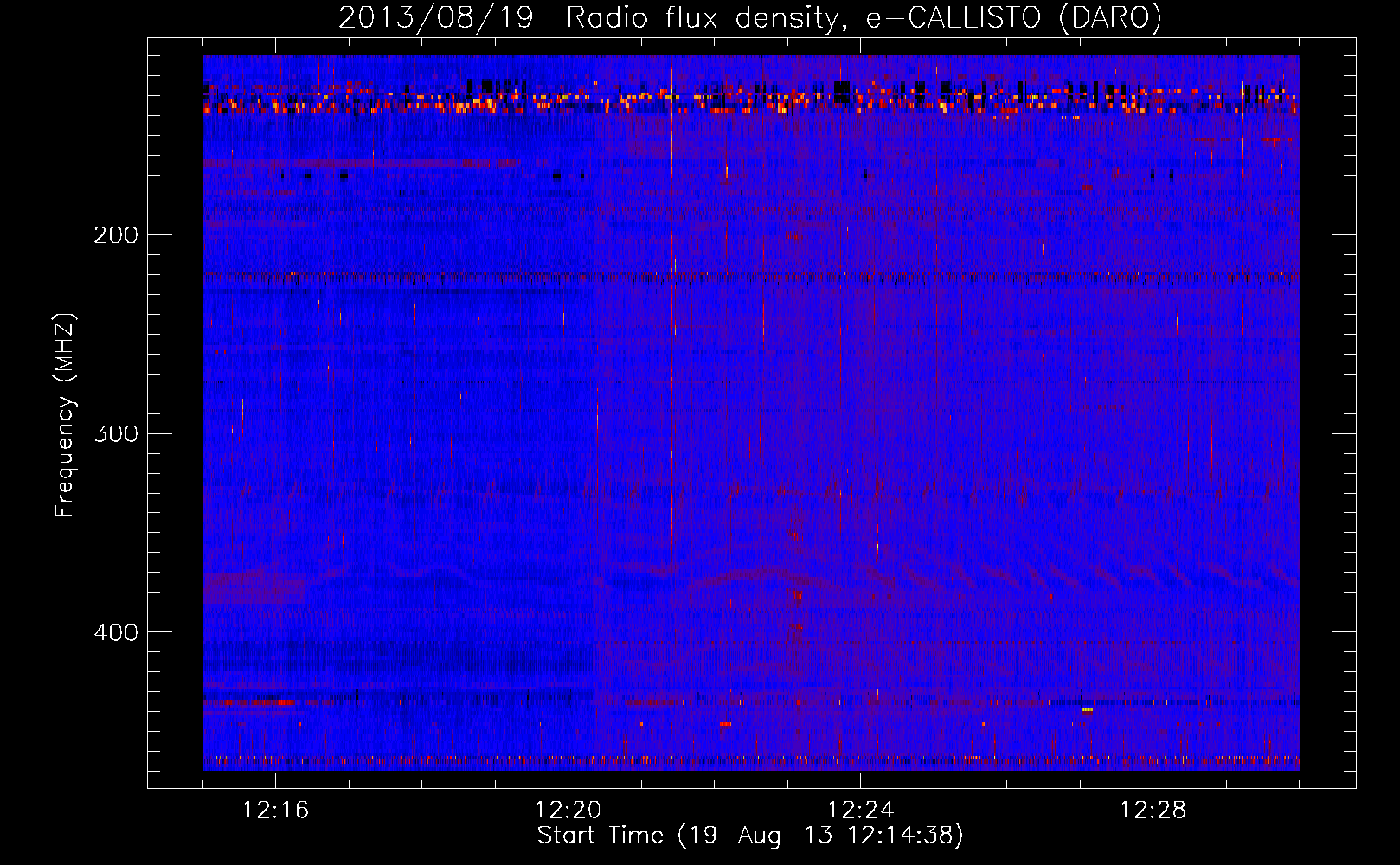Click the 400 frequency tick label
Viewport: 1400px width, 865px height.
coord(116,632)
